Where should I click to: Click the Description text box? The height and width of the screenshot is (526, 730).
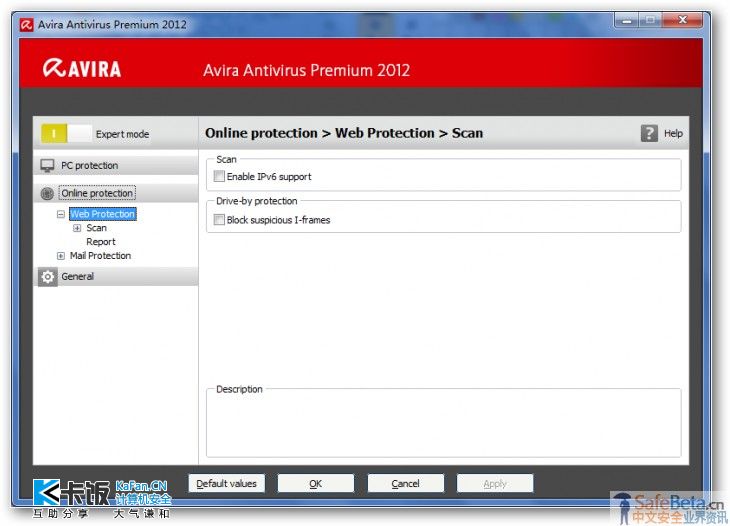point(444,425)
